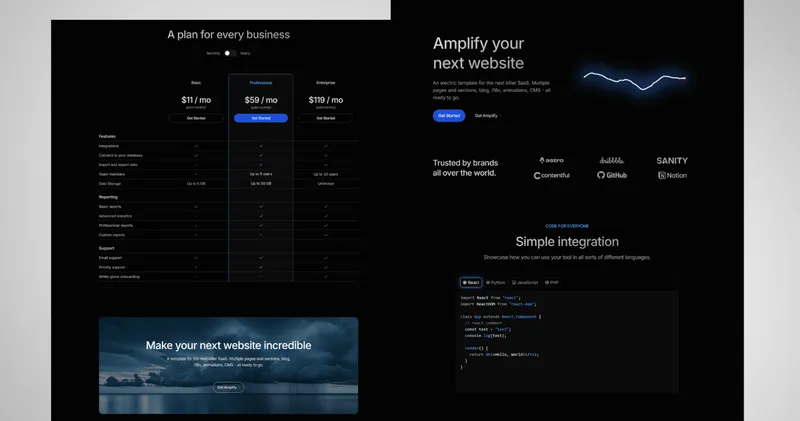Click the Get Amplify link beside hero button
Image resolution: width=800 pixels, height=421 pixels.
click(487, 116)
